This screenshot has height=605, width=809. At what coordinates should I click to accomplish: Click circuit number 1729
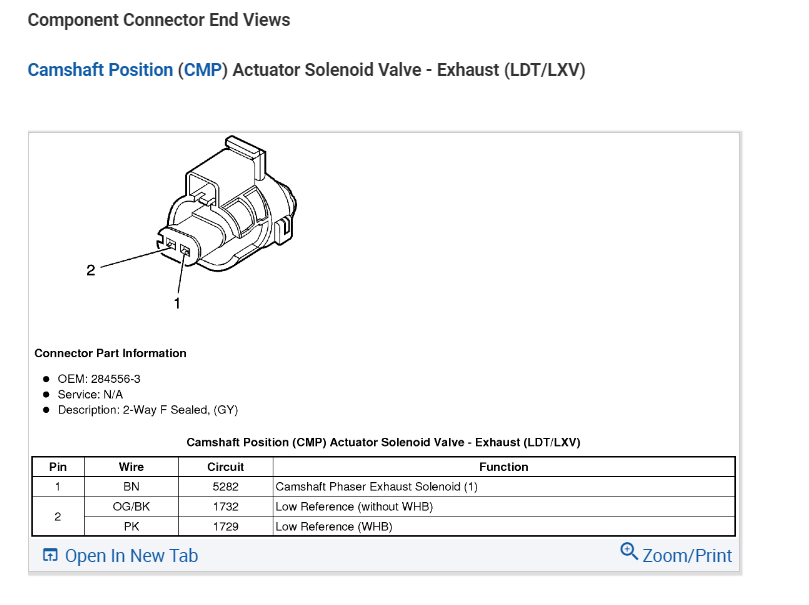pyautogui.click(x=225, y=526)
